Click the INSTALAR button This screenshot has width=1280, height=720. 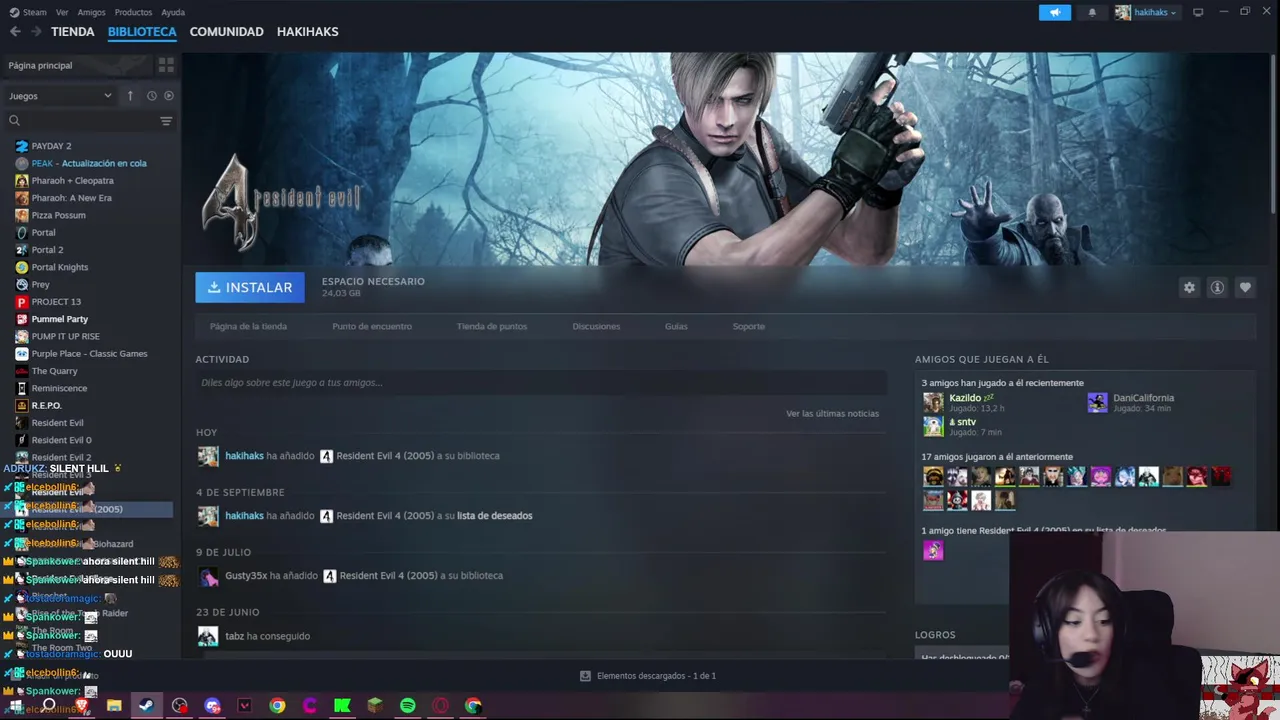tap(250, 287)
